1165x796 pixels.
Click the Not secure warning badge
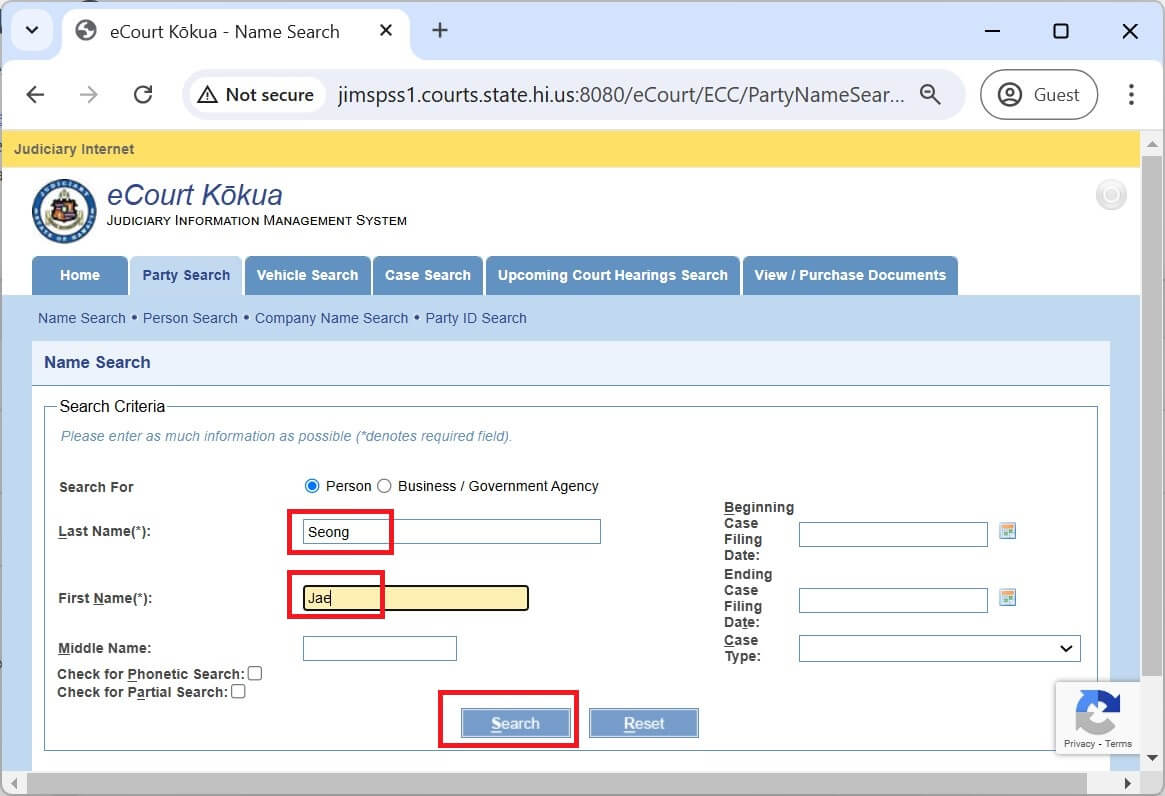pos(256,94)
